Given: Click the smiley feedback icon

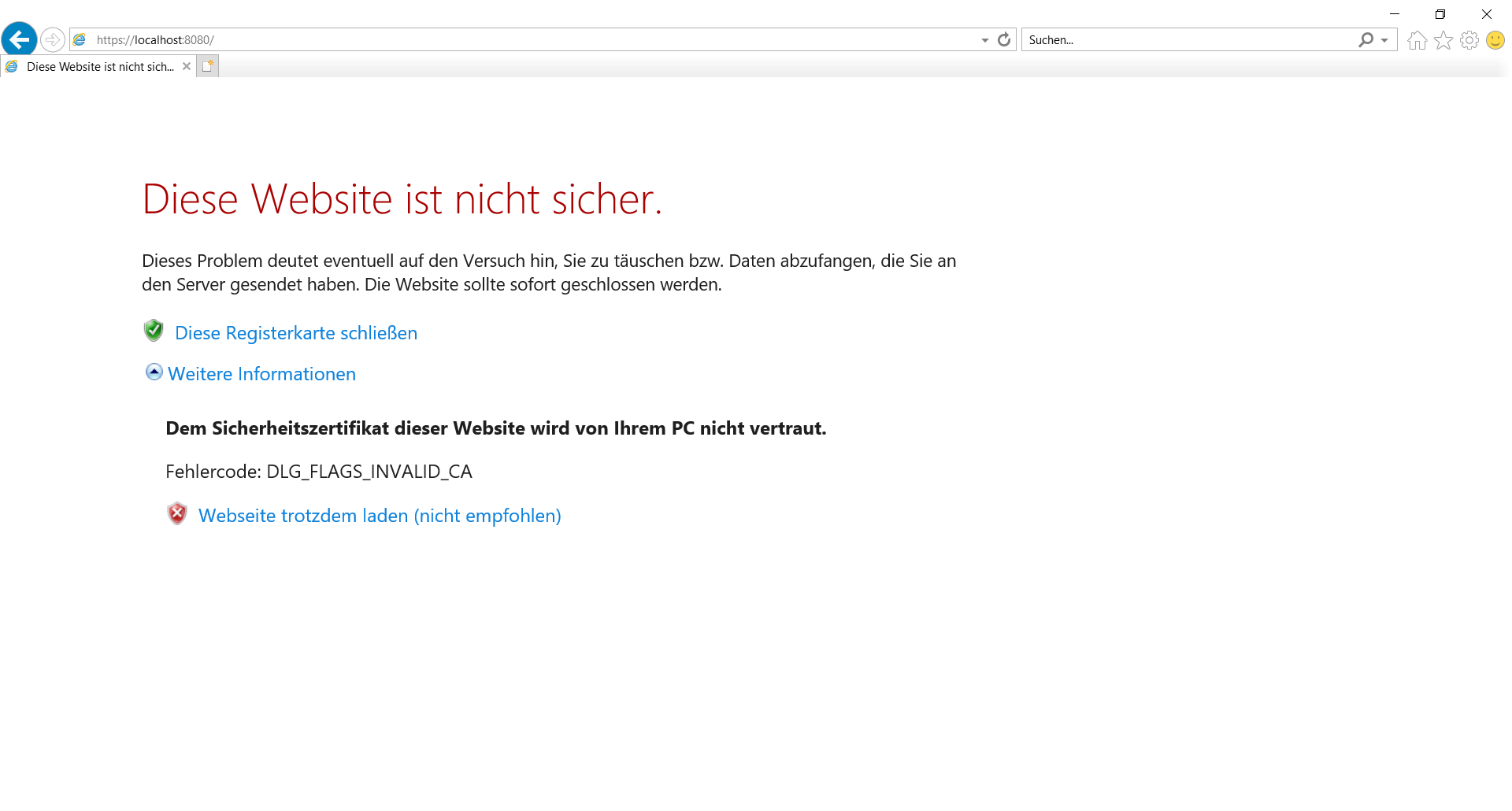Looking at the screenshot, I should pos(1495,40).
